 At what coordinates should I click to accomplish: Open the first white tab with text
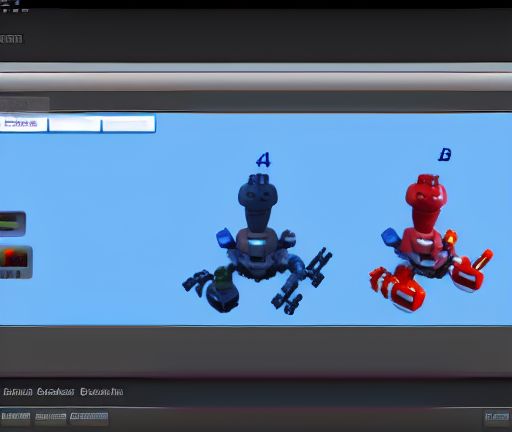(x=23, y=124)
